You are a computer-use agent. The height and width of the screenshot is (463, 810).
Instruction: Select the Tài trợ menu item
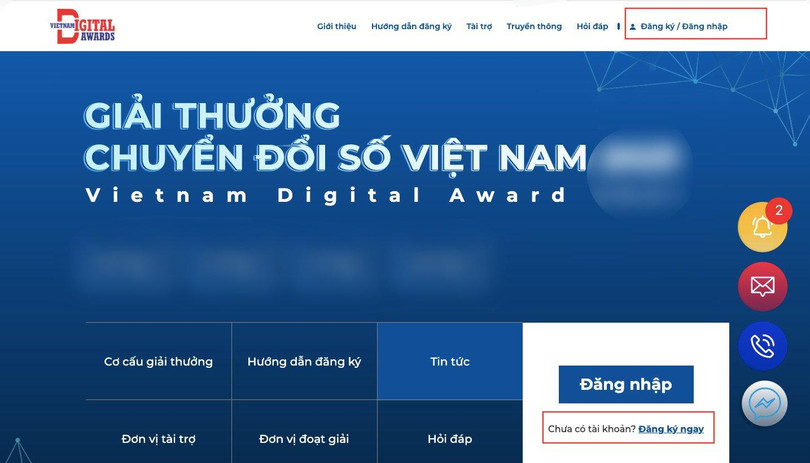(479, 26)
